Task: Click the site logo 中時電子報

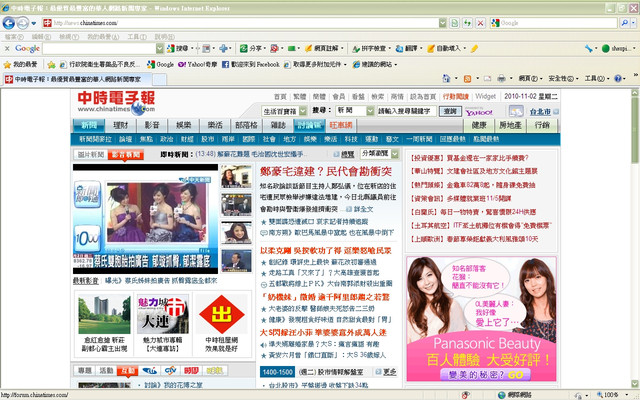Action: coord(116,102)
